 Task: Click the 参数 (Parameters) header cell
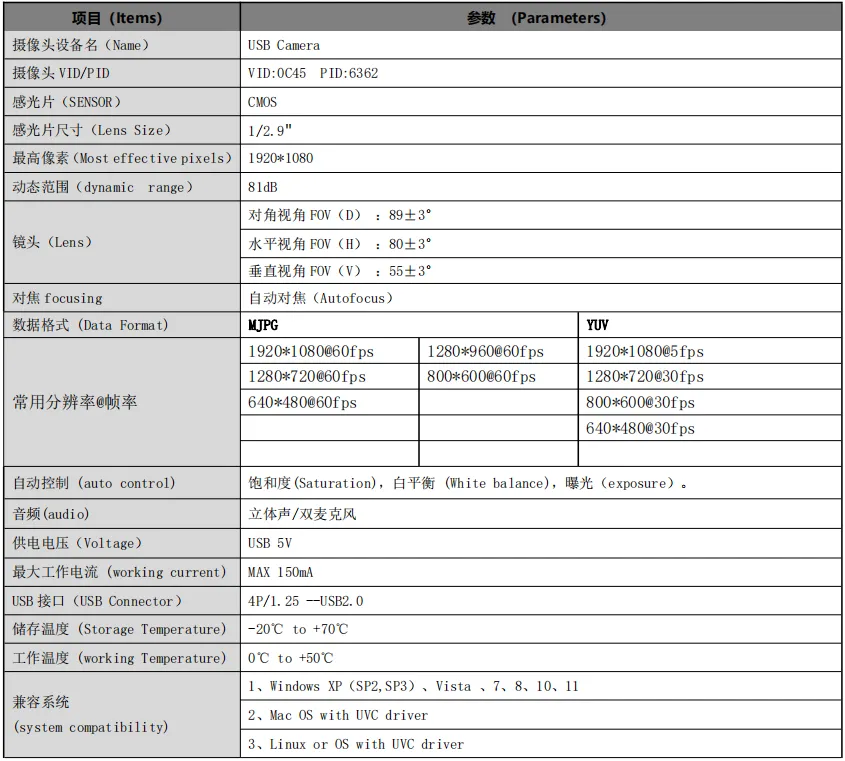point(540,17)
